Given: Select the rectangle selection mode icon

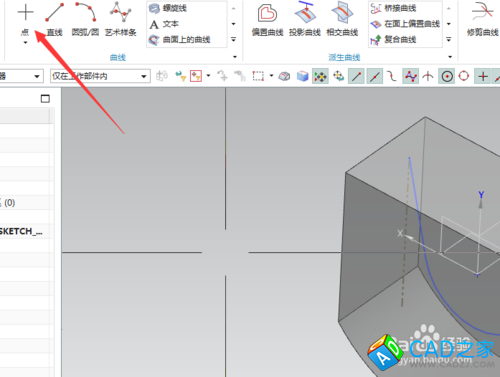Looking at the screenshot, I should click(x=258, y=76).
